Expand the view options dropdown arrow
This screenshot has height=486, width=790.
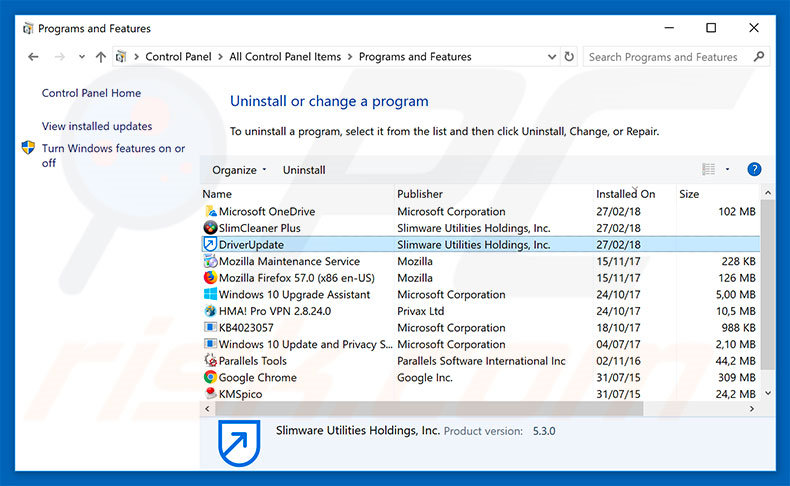click(x=728, y=170)
